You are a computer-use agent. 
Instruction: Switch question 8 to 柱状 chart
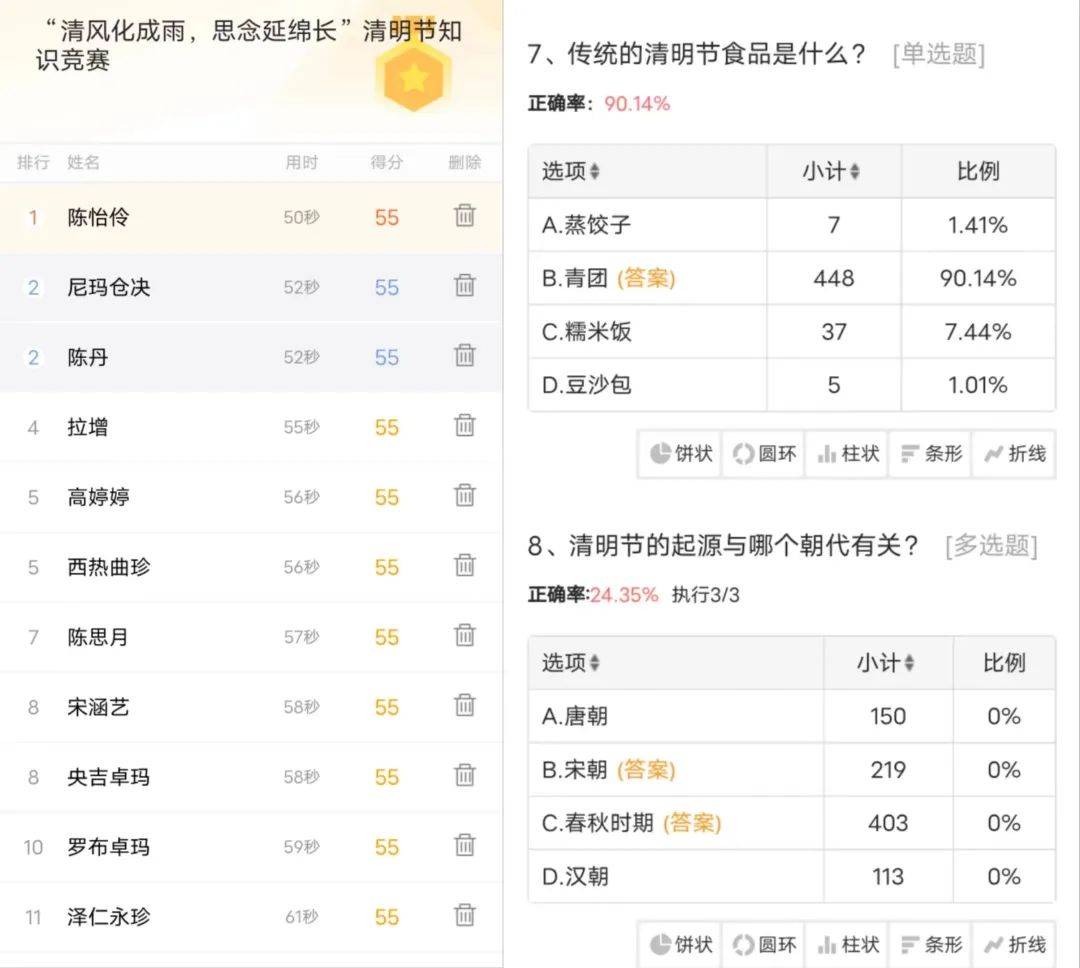[847, 945]
